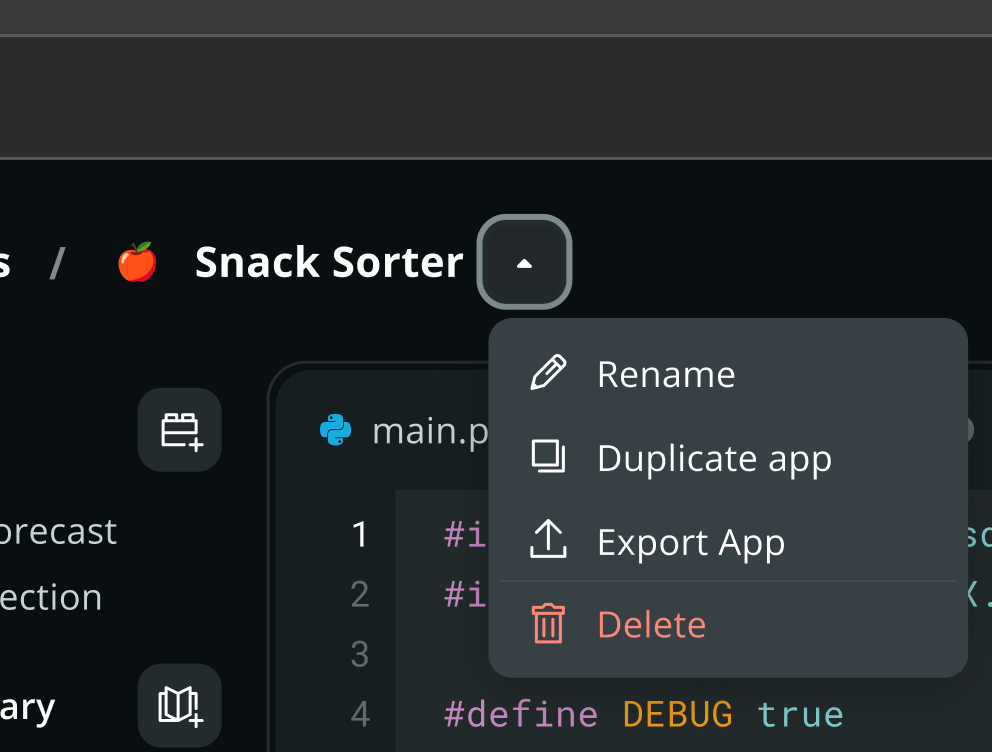The image size is (992, 752).
Task: Open the sidebar item ending in 'orecast'
Action: click(58, 531)
